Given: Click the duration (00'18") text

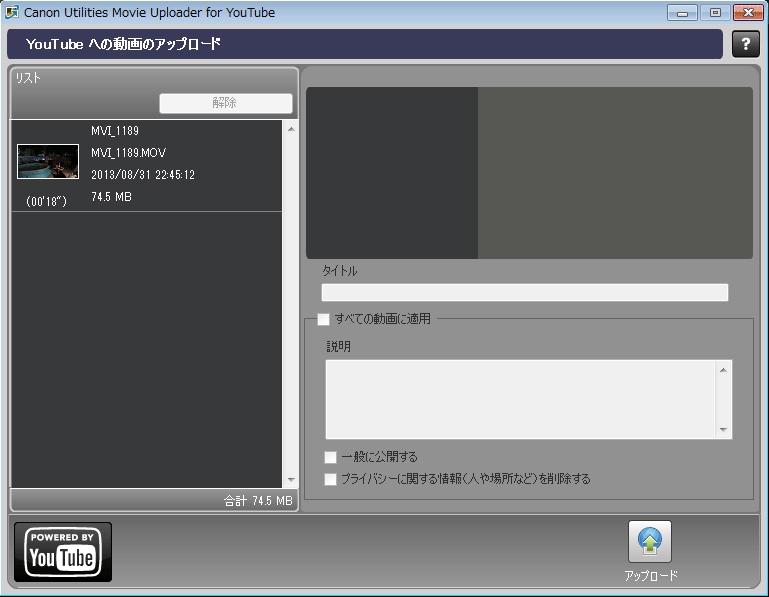Looking at the screenshot, I should (x=46, y=201).
